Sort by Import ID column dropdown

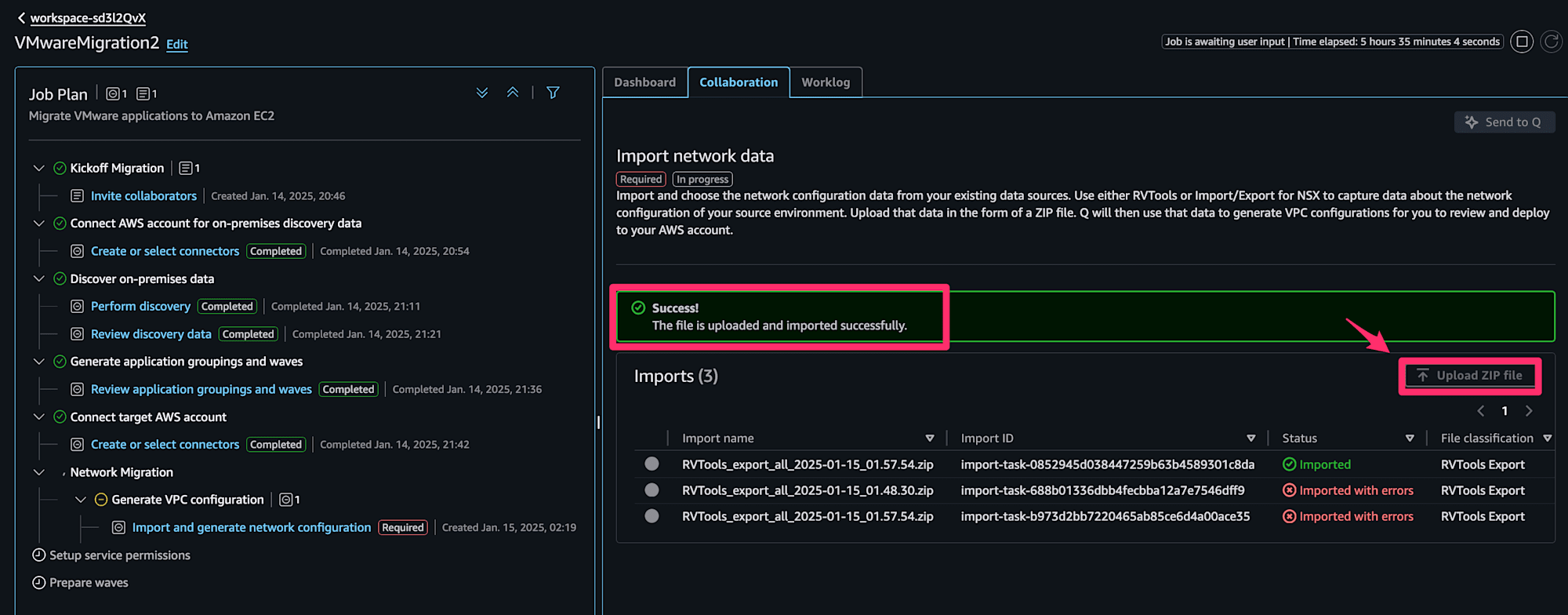[x=1251, y=439]
